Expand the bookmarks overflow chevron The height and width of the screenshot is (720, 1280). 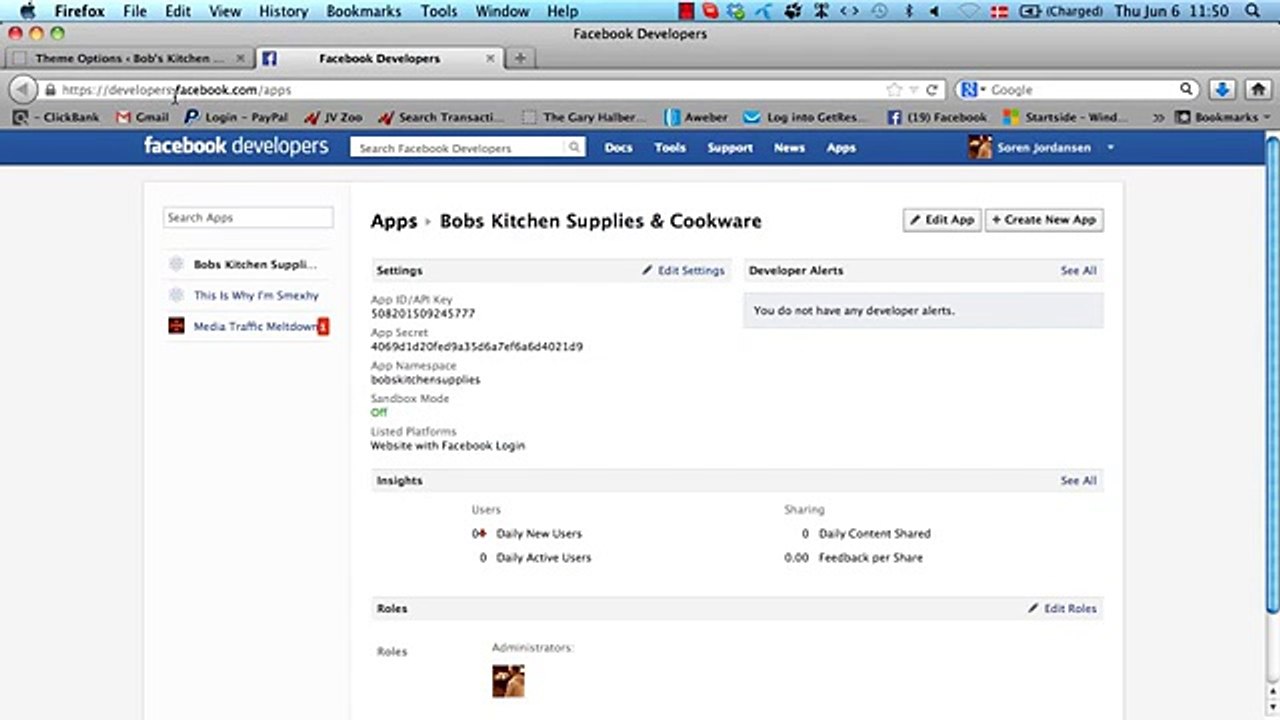coord(1158,117)
